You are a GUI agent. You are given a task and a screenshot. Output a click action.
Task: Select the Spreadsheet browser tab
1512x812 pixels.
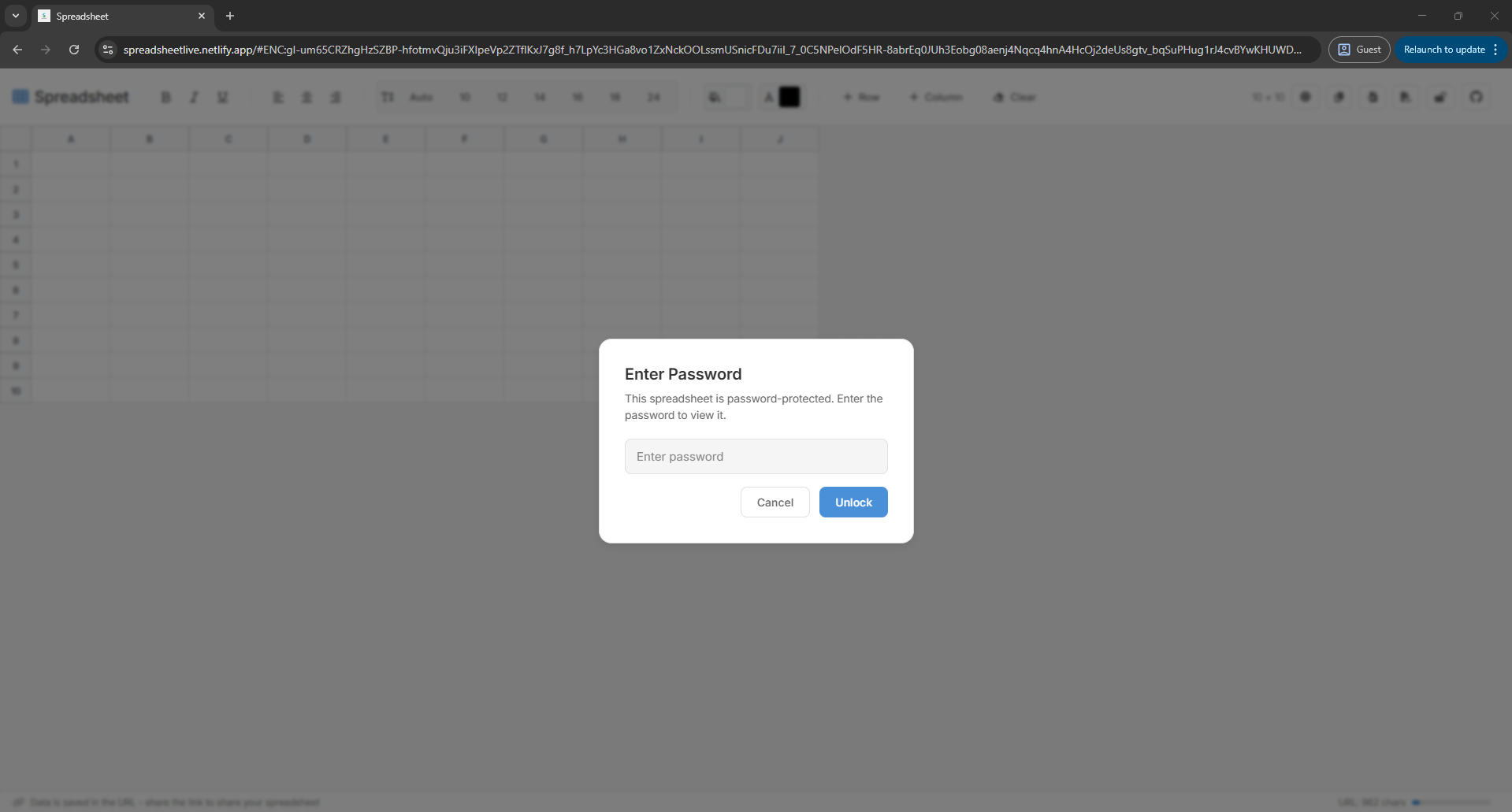click(x=122, y=16)
